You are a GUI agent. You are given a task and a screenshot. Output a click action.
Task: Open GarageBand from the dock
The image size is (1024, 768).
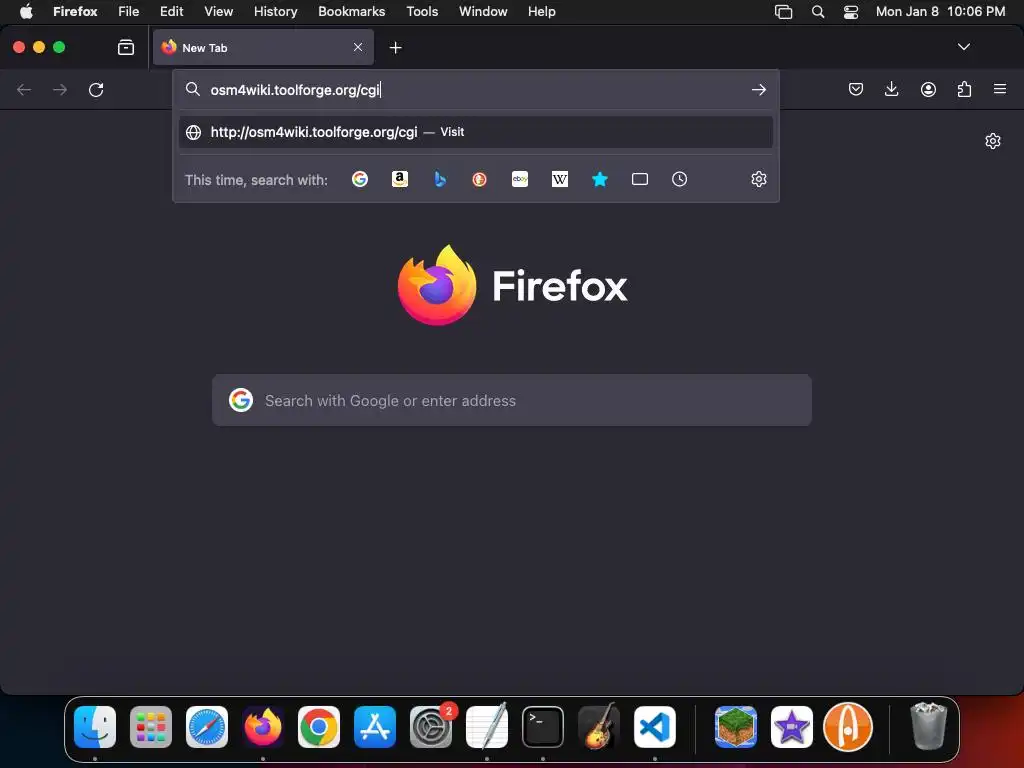point(599,727)
